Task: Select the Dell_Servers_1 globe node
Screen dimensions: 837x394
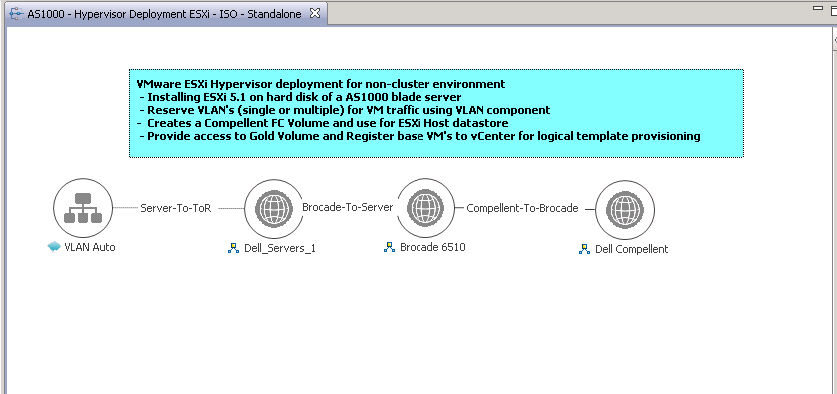Action: [x=274, y=209]
